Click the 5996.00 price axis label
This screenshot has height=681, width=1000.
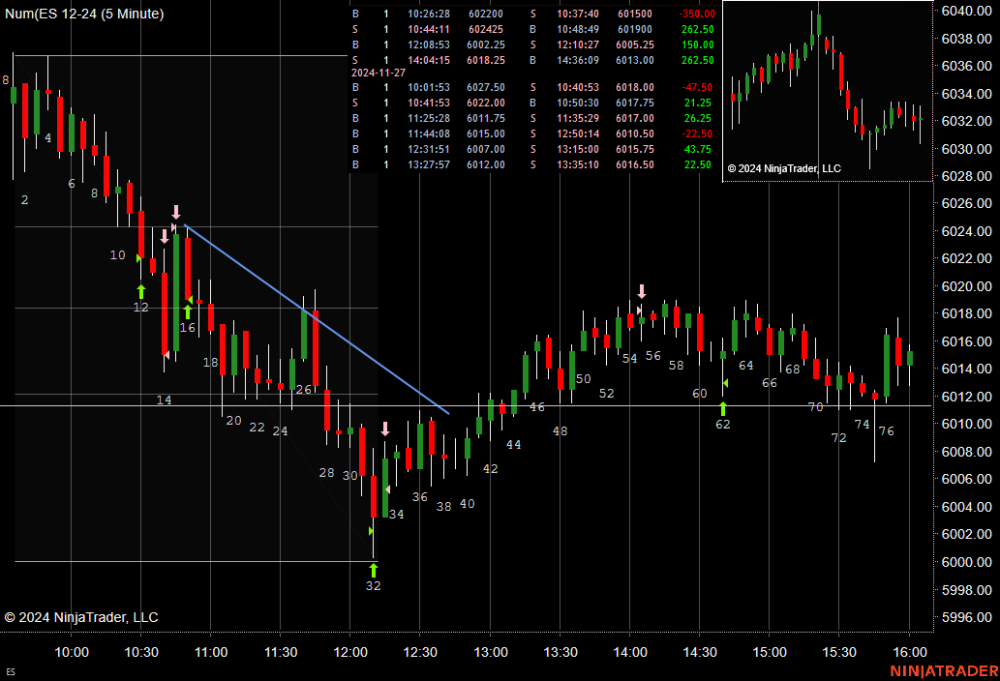pos(966,617)
